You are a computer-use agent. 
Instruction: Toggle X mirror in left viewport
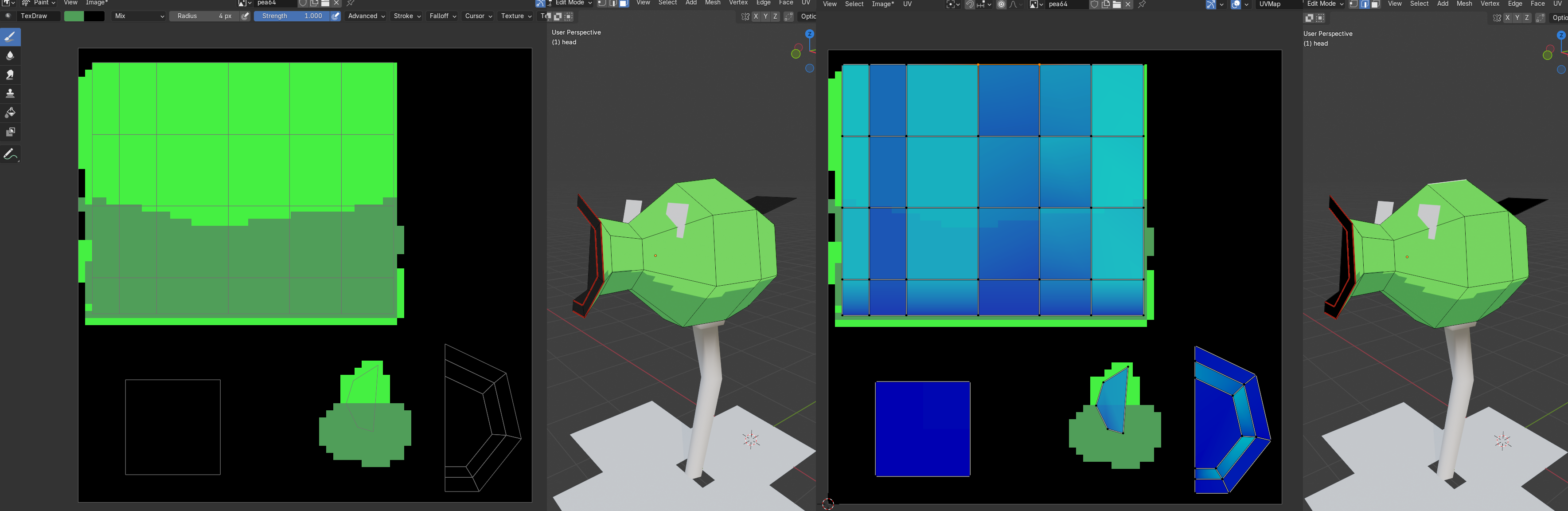[756, 16]
